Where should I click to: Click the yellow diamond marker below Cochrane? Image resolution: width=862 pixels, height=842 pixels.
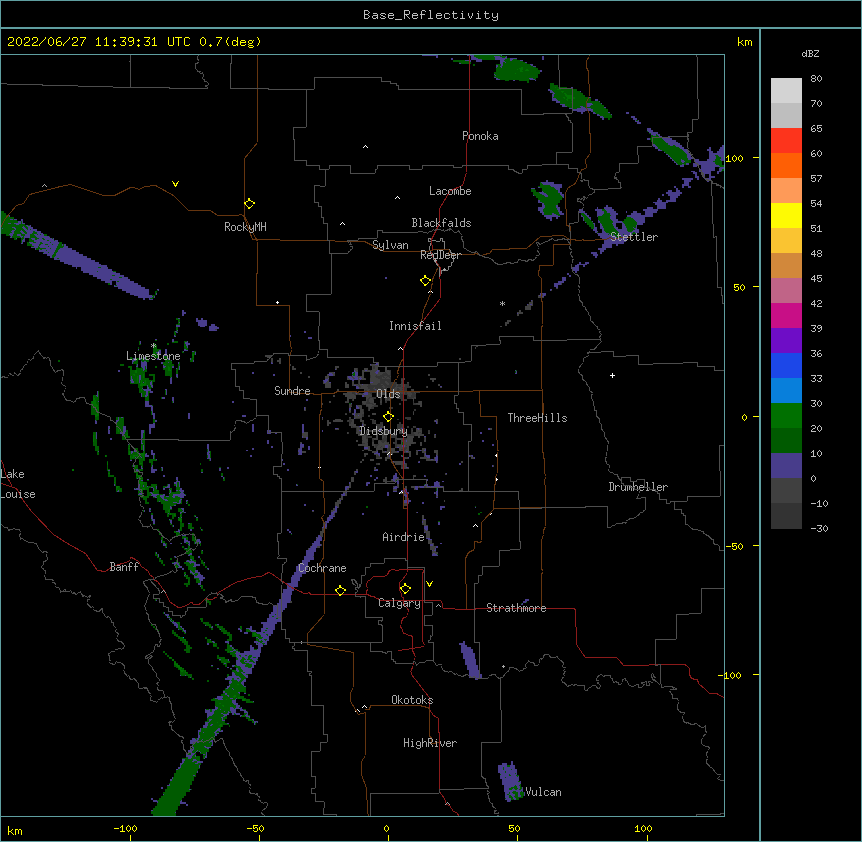[x=340, y=590]
